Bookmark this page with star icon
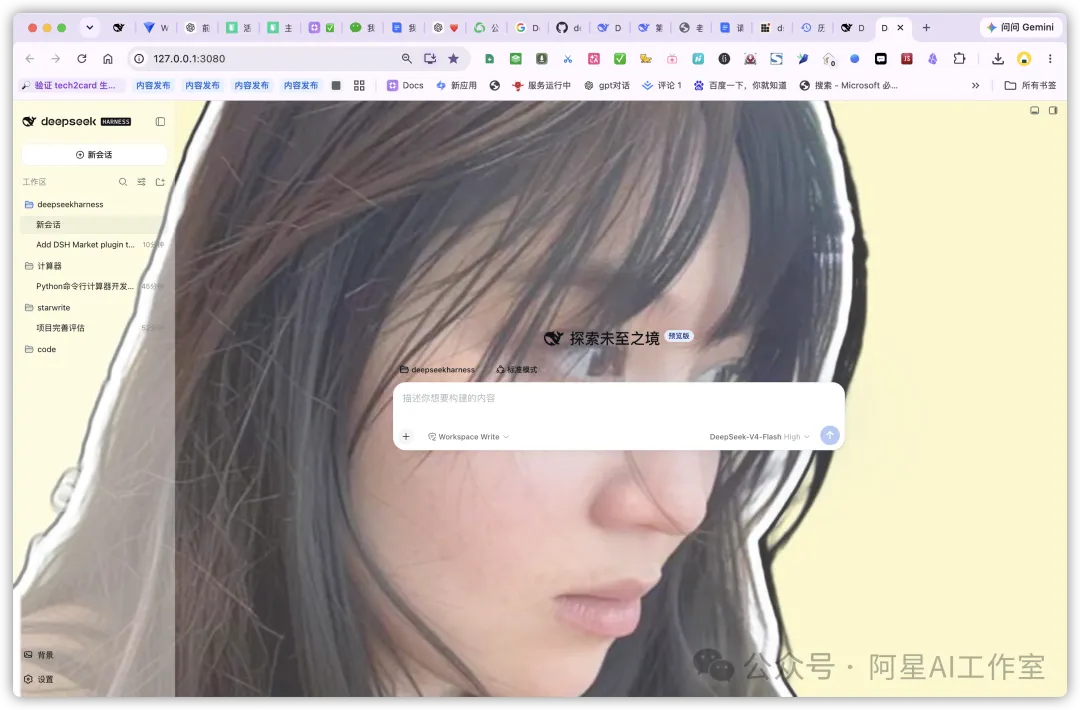Screen dimensions: 1080x710 pyautogui.click(x=453, y=59)
